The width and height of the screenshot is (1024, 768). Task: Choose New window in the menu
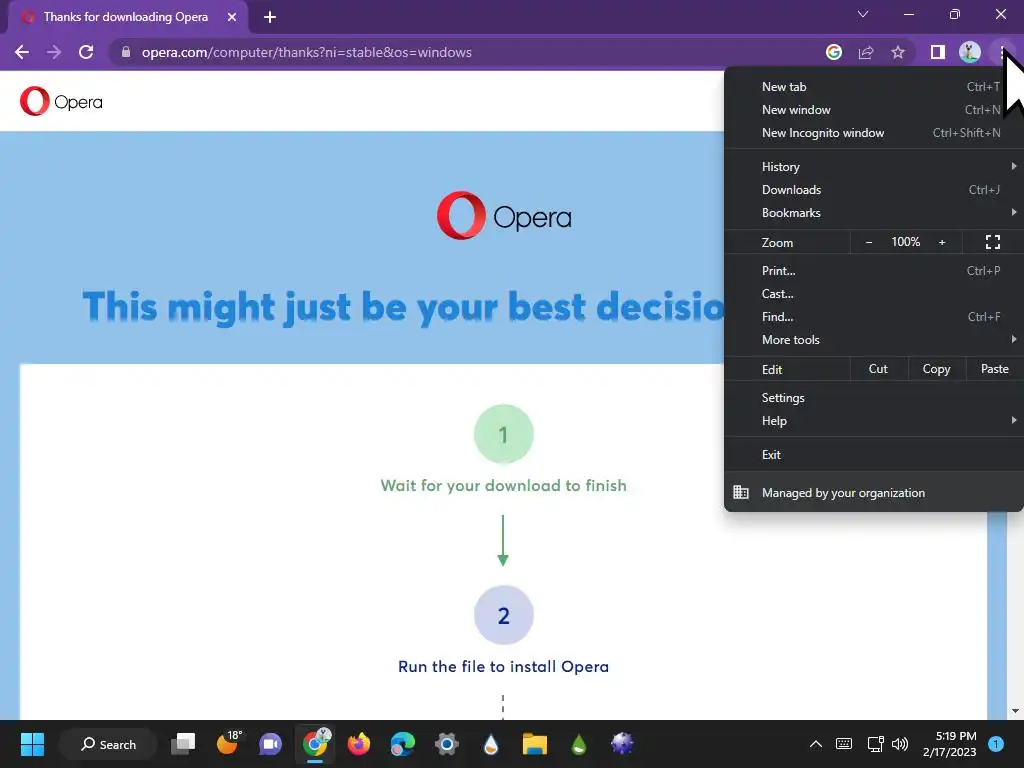click(874, 110)
